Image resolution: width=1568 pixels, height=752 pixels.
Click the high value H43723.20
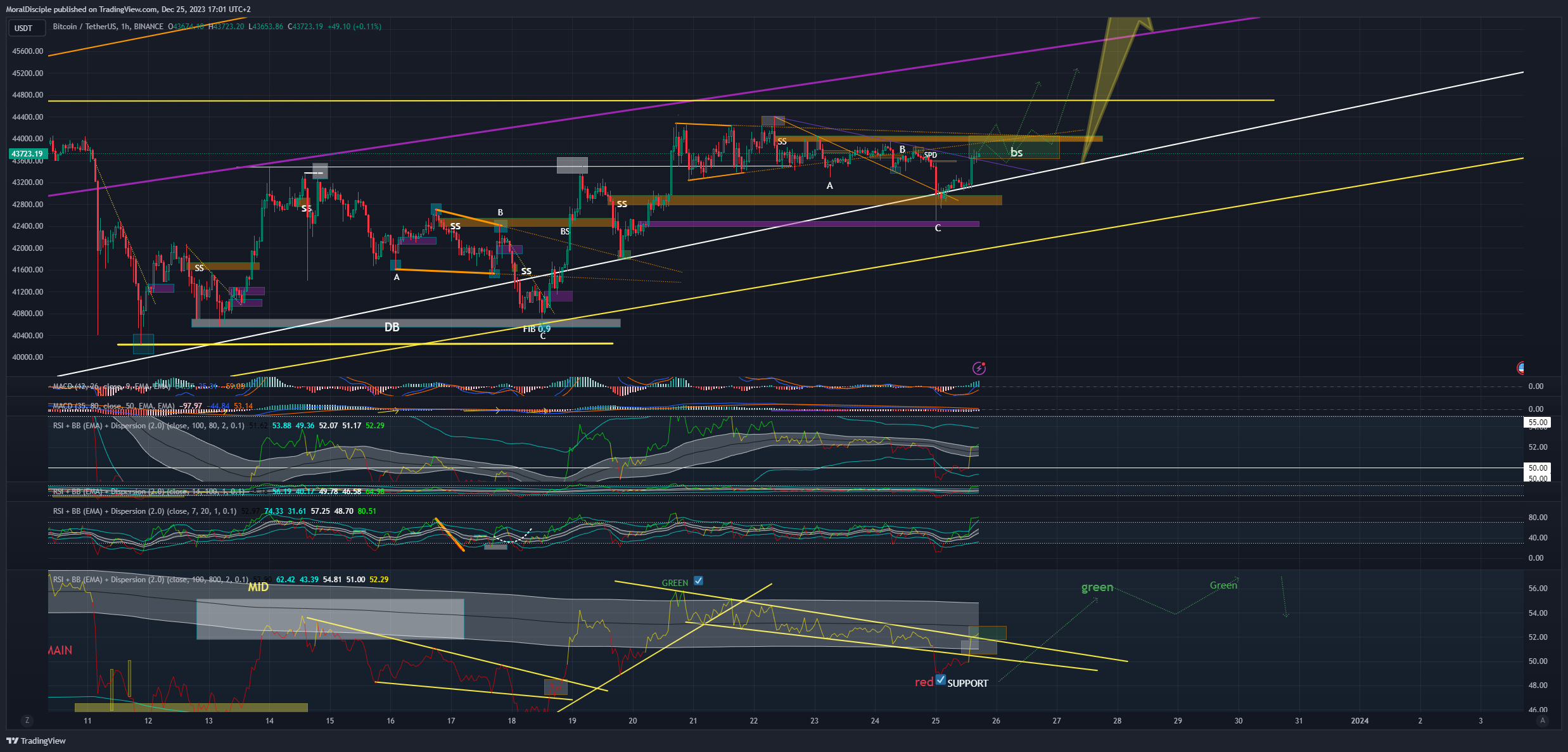[226, 27]
